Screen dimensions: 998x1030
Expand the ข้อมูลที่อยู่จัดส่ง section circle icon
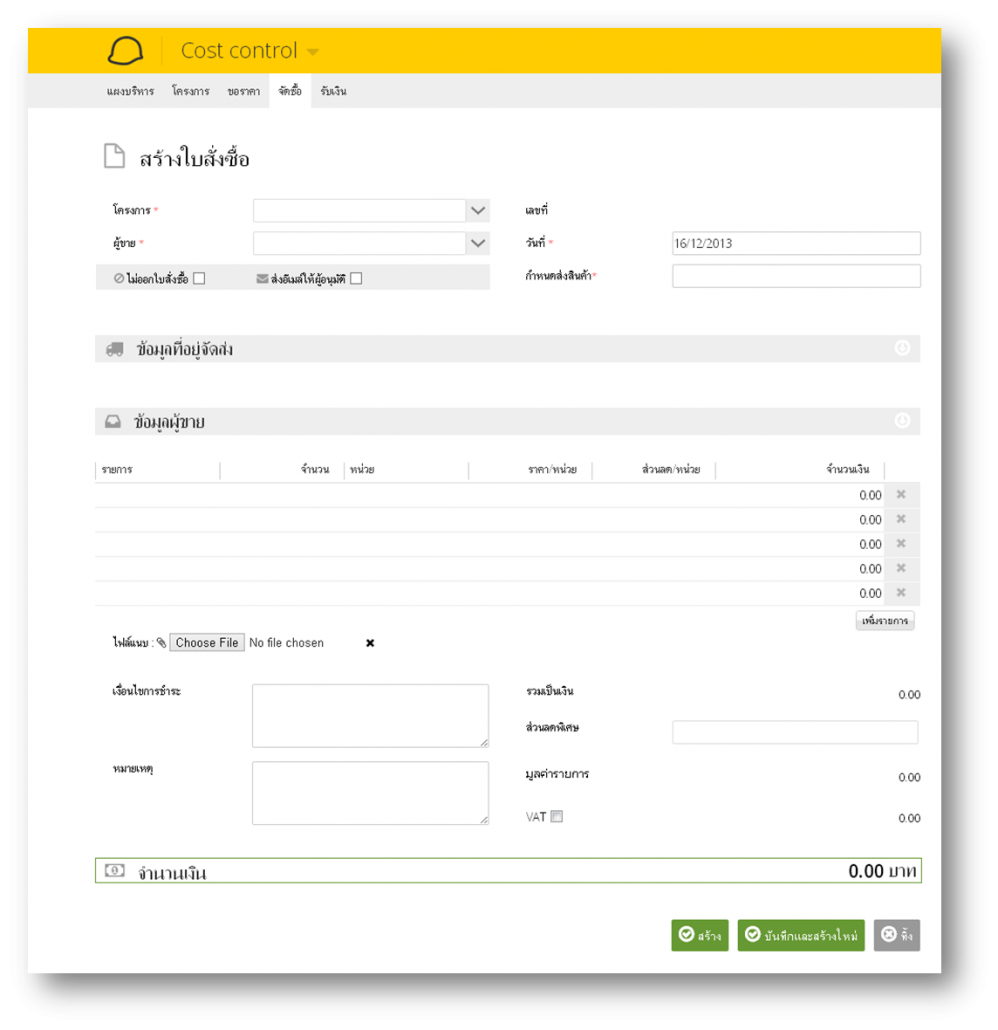[x=902, y=348]
